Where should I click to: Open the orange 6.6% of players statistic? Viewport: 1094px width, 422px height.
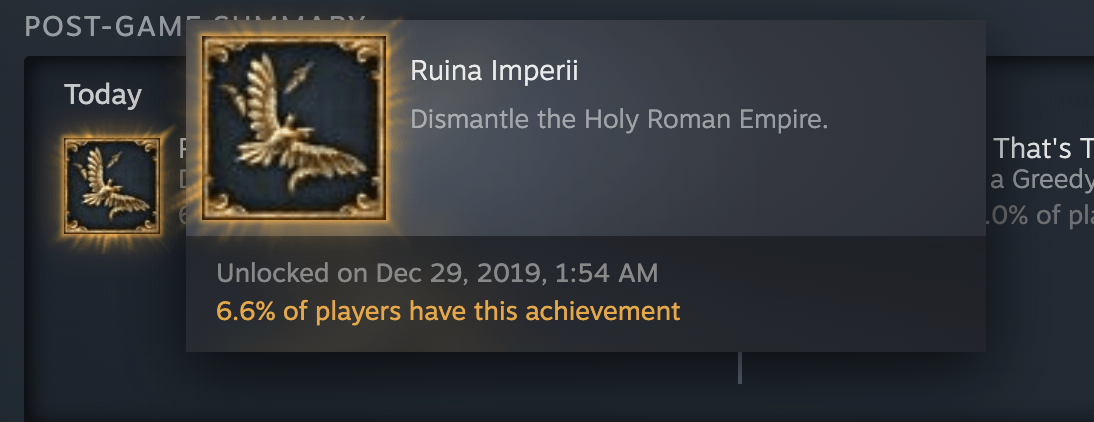click(448, 310)
